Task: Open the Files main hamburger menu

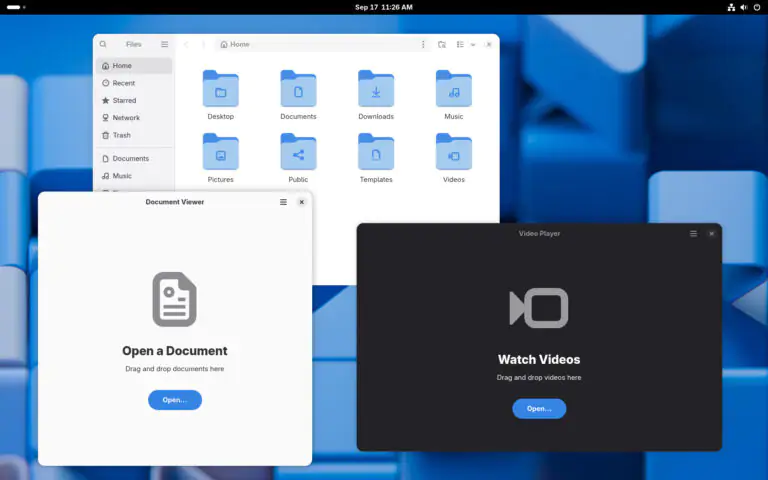Action: click(165, 44)
